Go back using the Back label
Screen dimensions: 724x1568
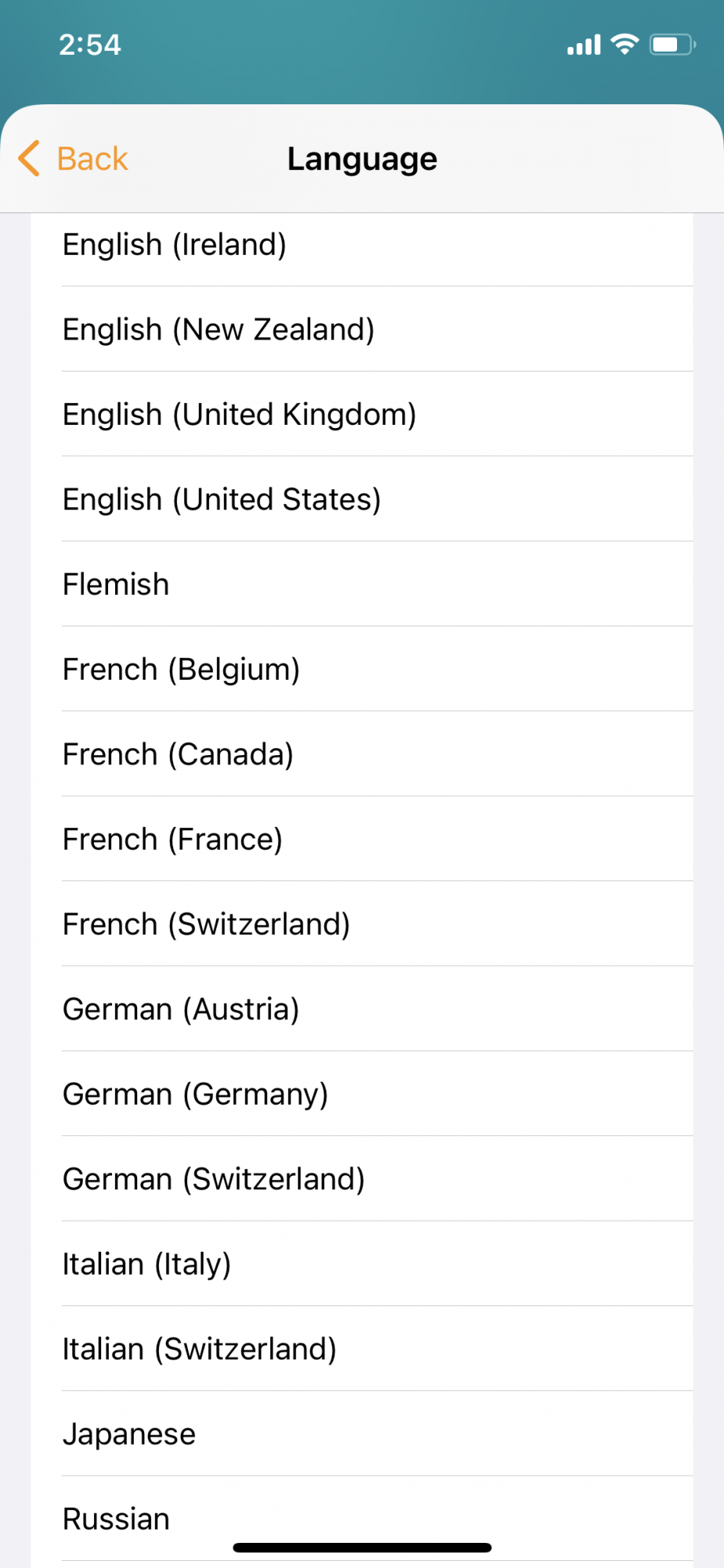[92, 159]
